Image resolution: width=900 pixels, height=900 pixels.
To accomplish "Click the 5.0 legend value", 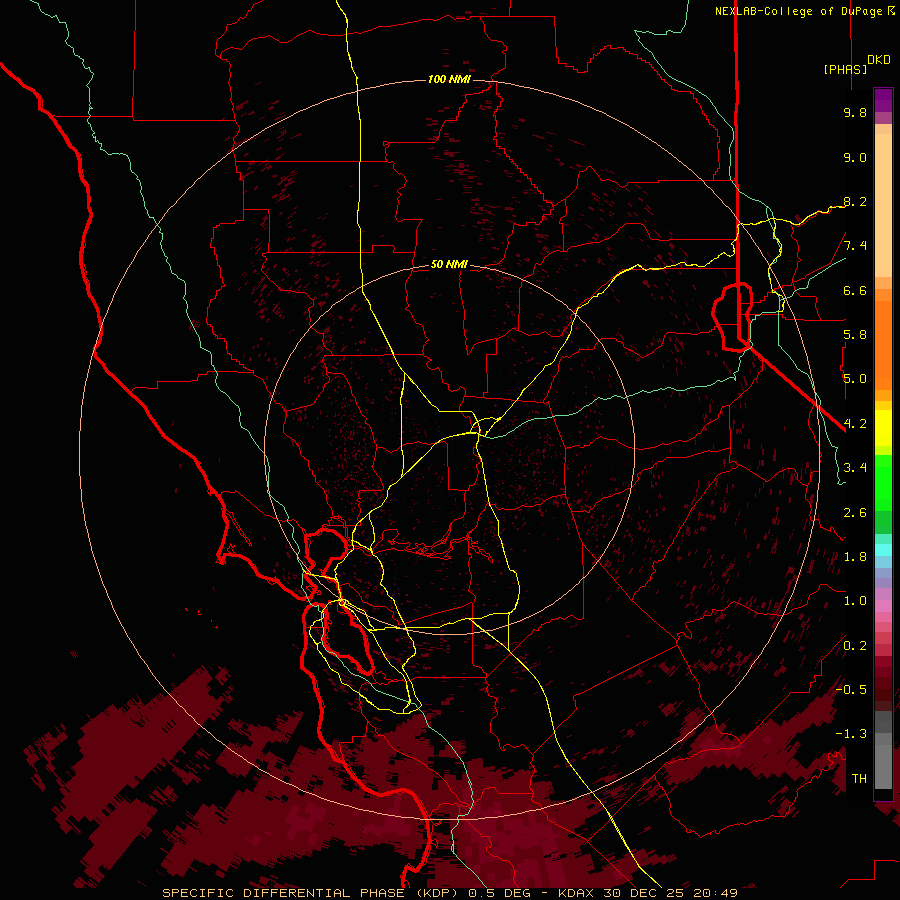I will (x=855, y=379).
